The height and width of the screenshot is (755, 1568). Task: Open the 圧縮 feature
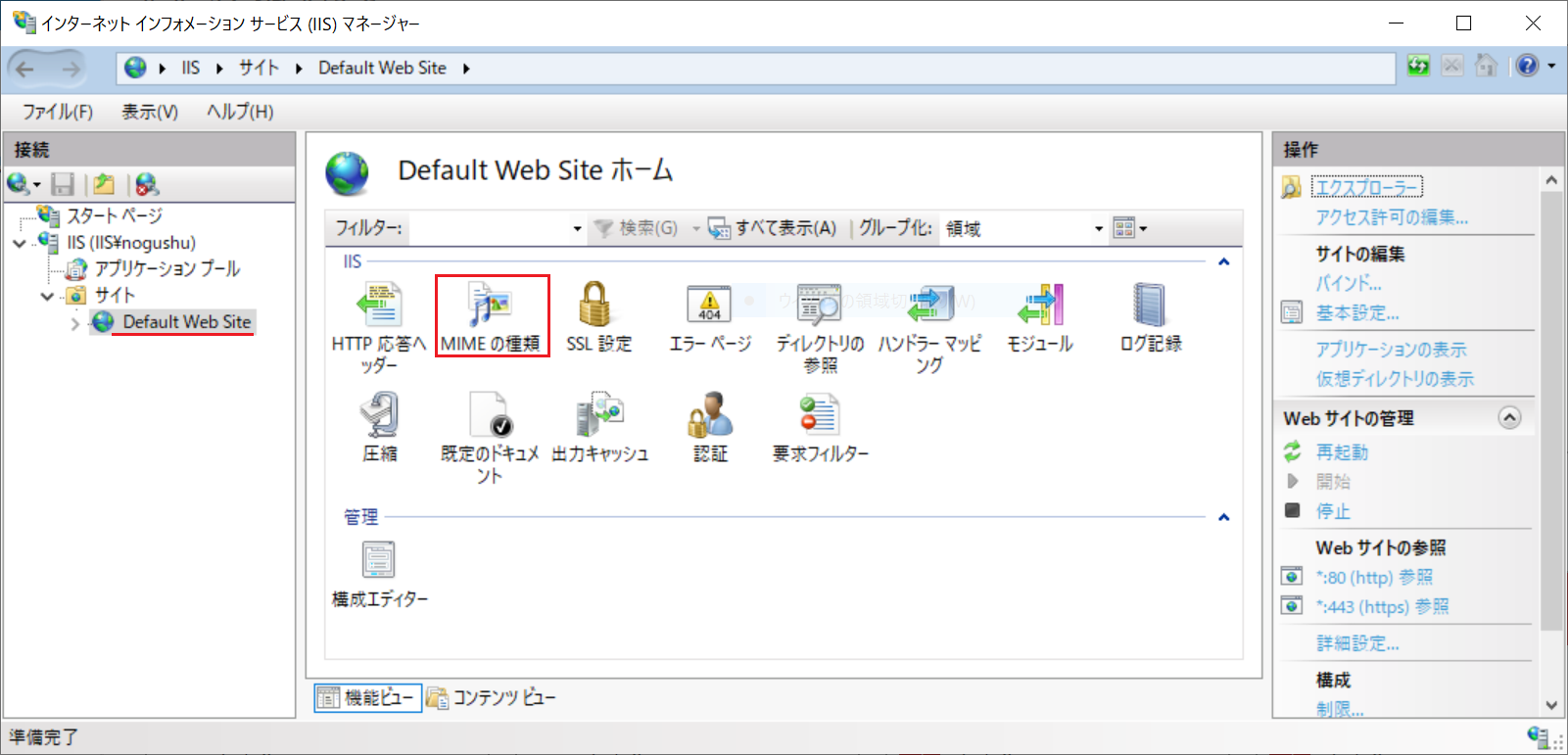coord(379,427)
